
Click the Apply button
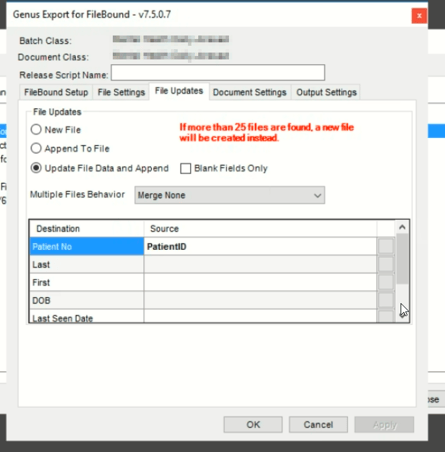tap(384, 425)
